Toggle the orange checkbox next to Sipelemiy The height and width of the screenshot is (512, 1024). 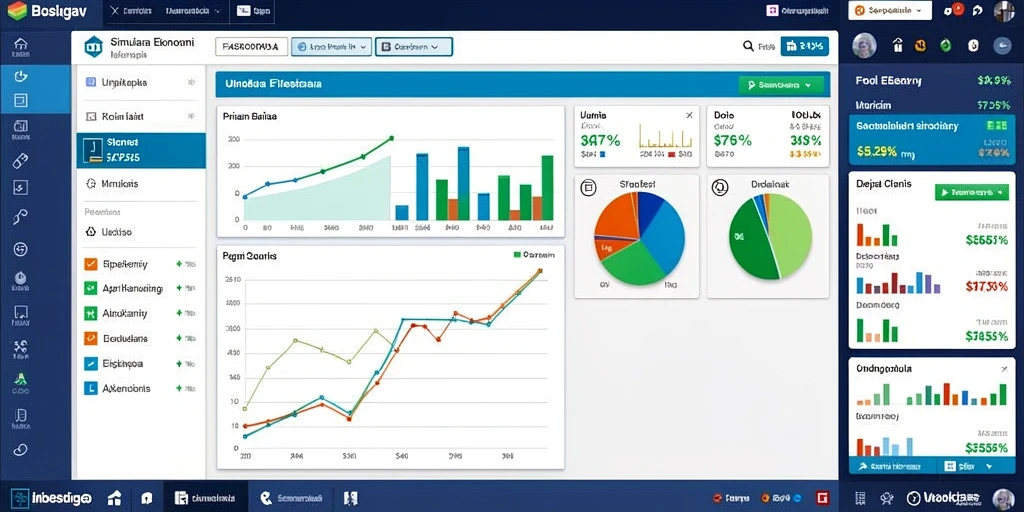click(91, 264)
